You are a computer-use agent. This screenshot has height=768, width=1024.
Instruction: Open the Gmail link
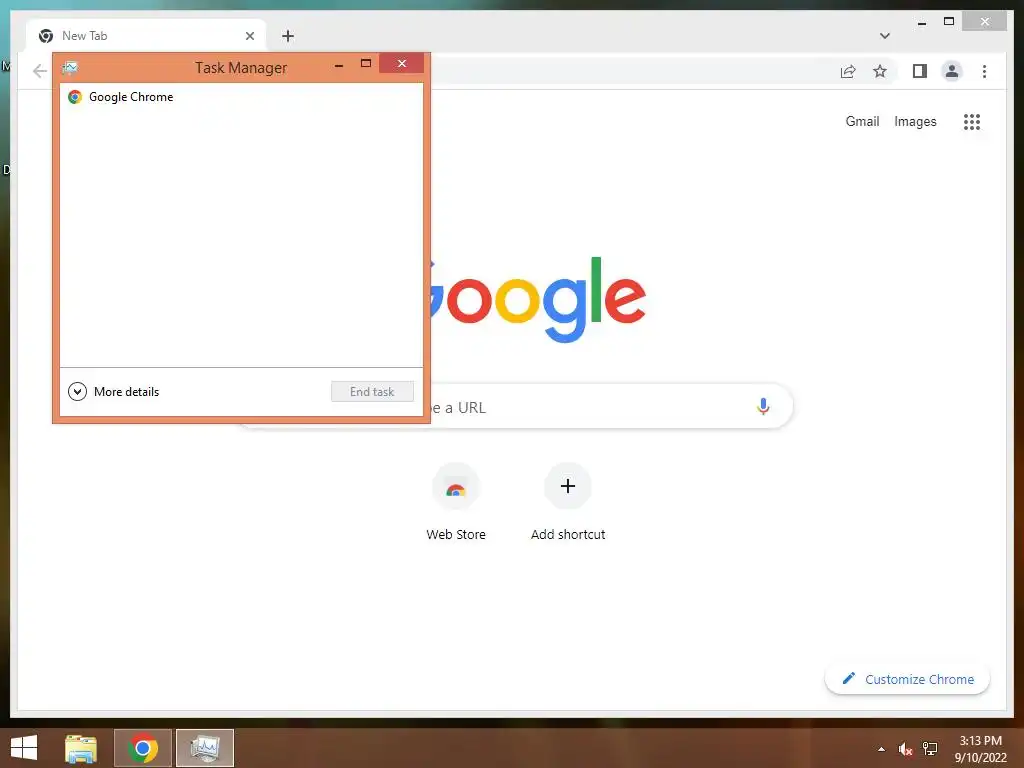(x=862, y=121)
